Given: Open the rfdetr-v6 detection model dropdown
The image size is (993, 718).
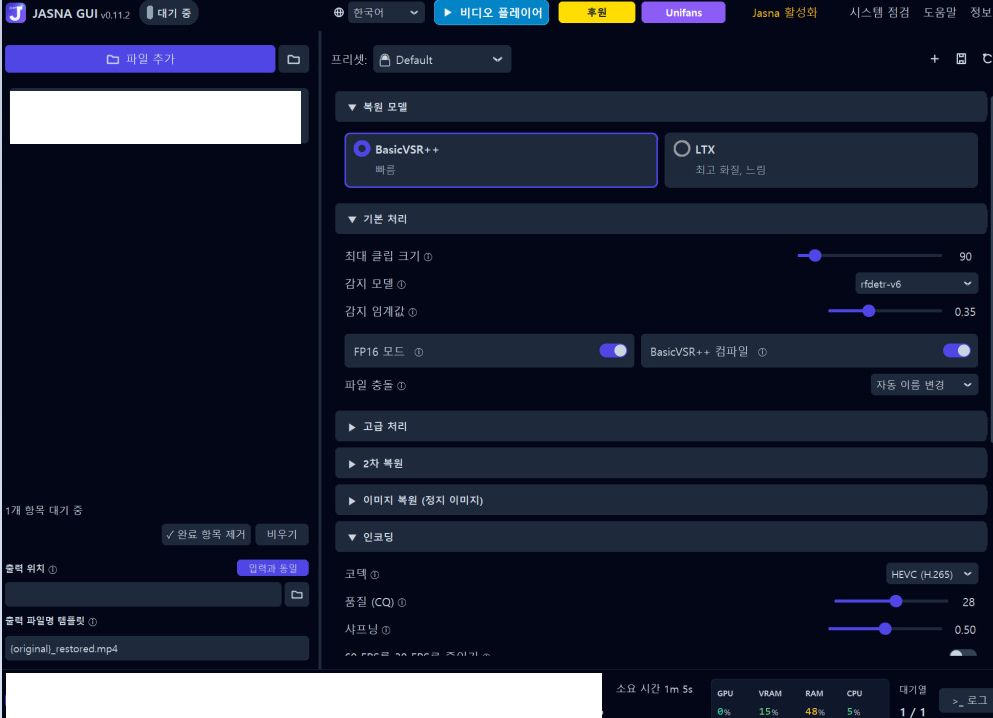Looking at the screenshot, I should click(x=916, y=284).
